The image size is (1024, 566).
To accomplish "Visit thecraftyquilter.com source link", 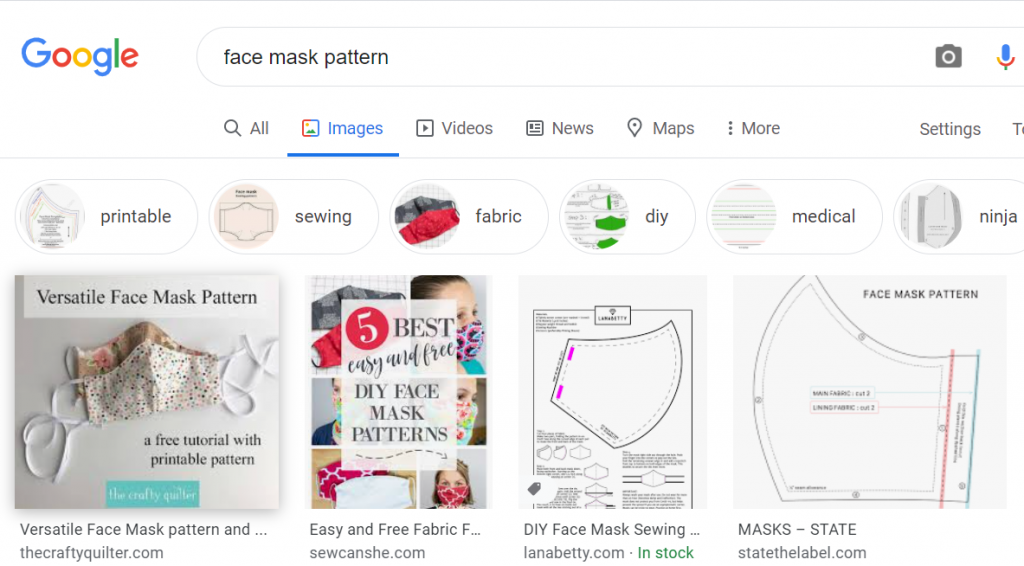I will pyautogui.click(x=91, y=553).
